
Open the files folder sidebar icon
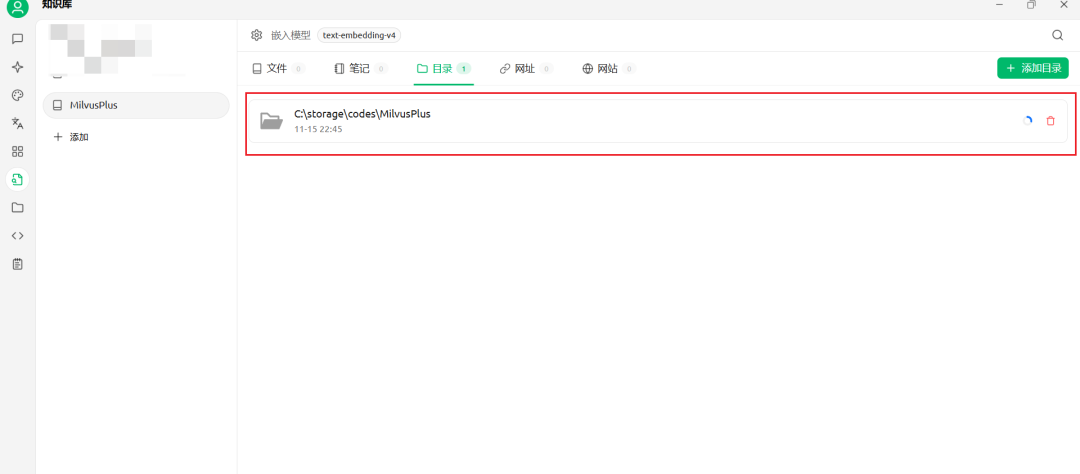pos(18,207)
